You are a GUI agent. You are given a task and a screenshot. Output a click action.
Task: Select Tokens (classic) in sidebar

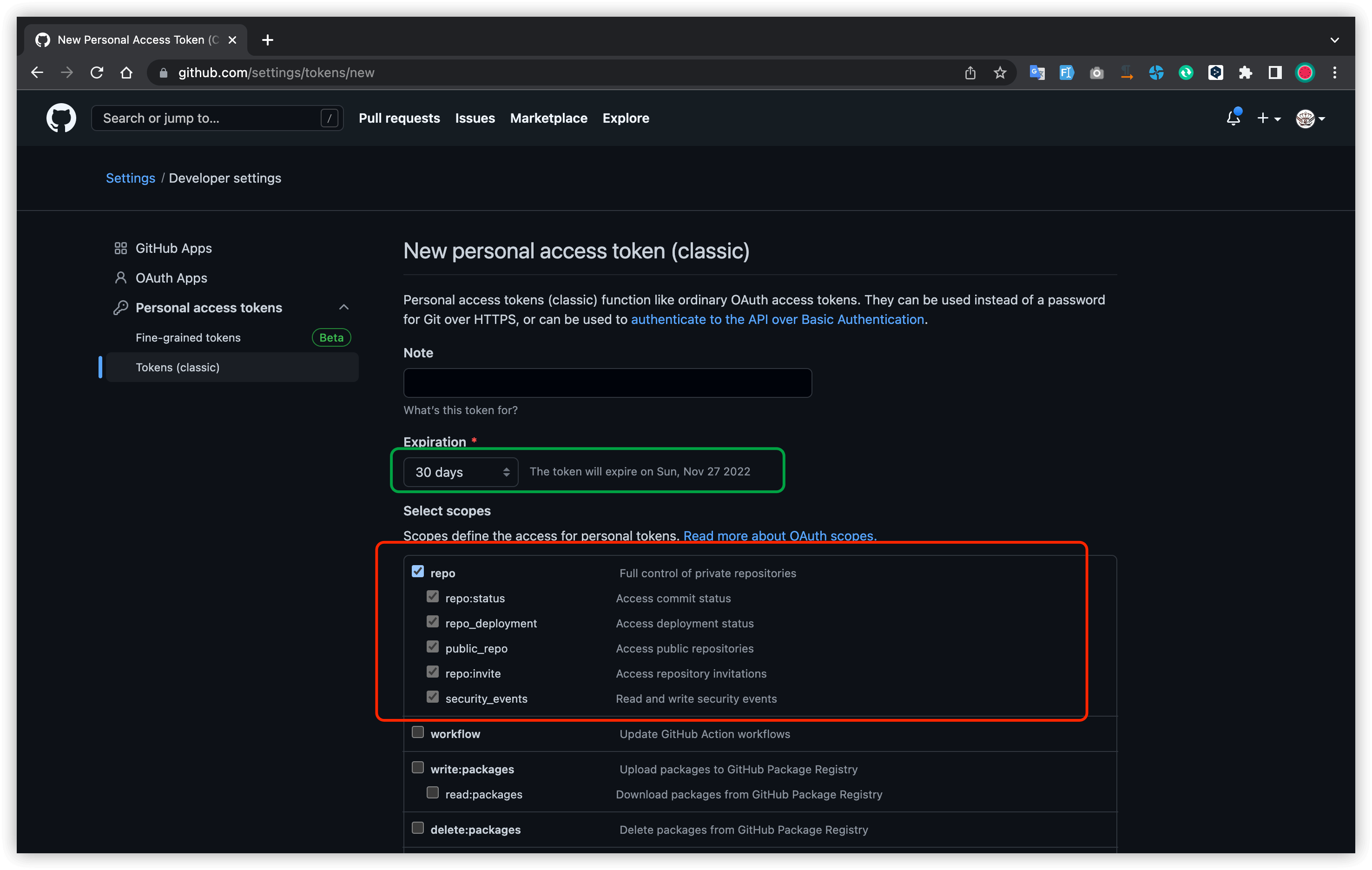click(x=232, y=368)
